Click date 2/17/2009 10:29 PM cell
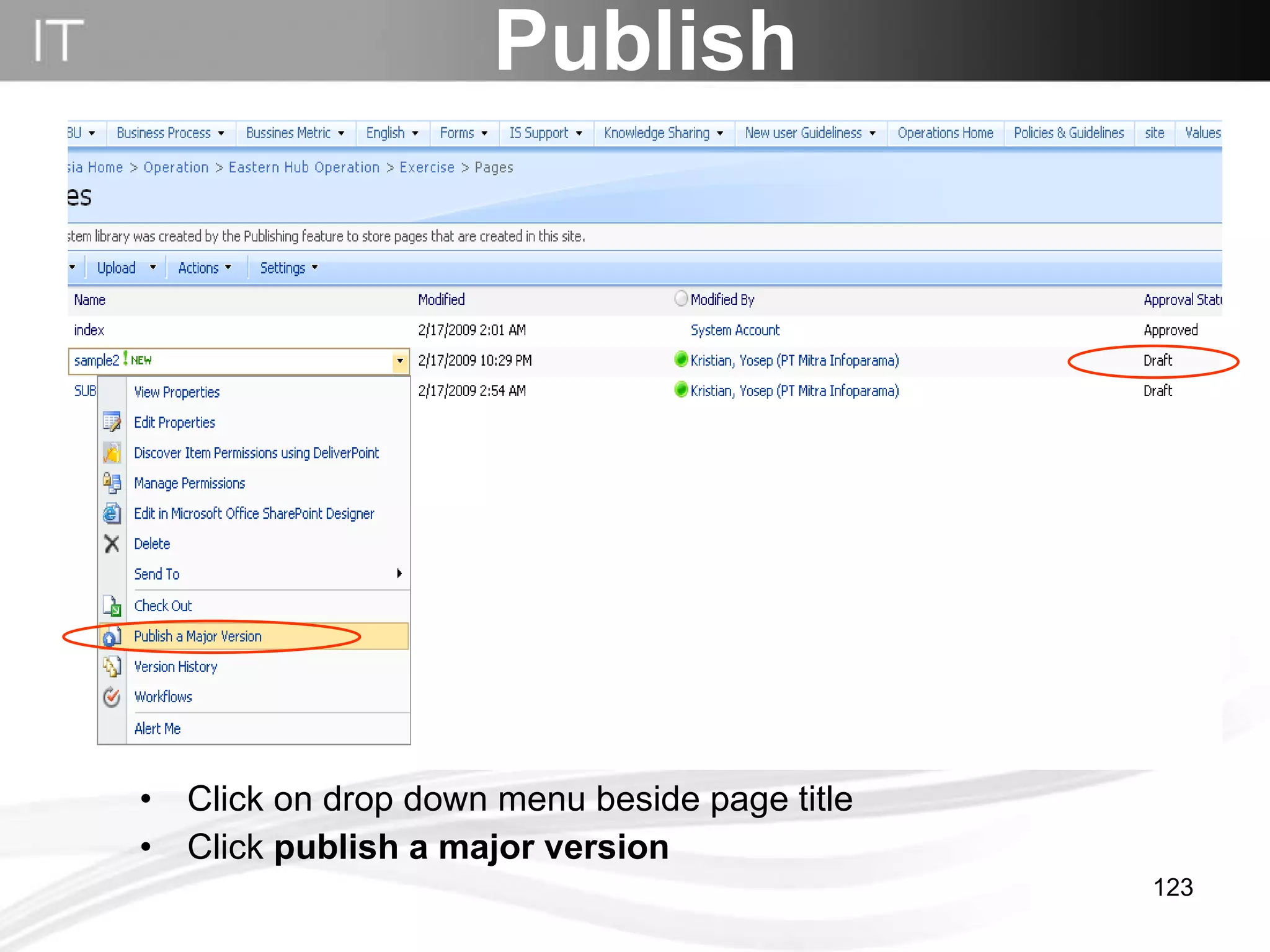Screen dimensions: 1270x952 (x=474, y=361)
